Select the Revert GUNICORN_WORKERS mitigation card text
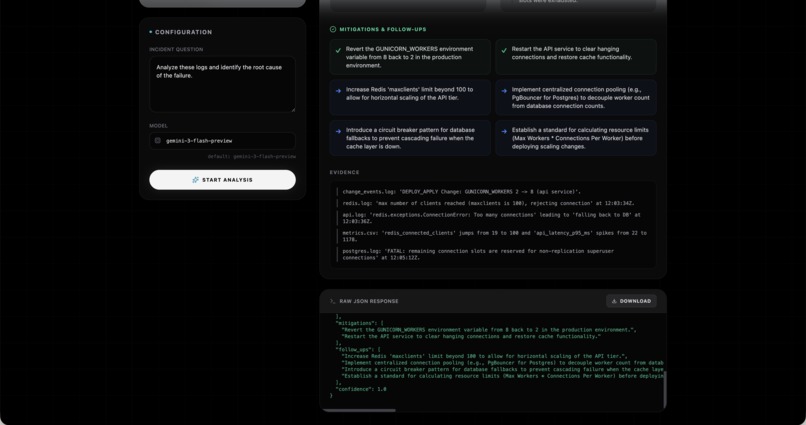This screenshot has width=806, height=425. [410, 57]
